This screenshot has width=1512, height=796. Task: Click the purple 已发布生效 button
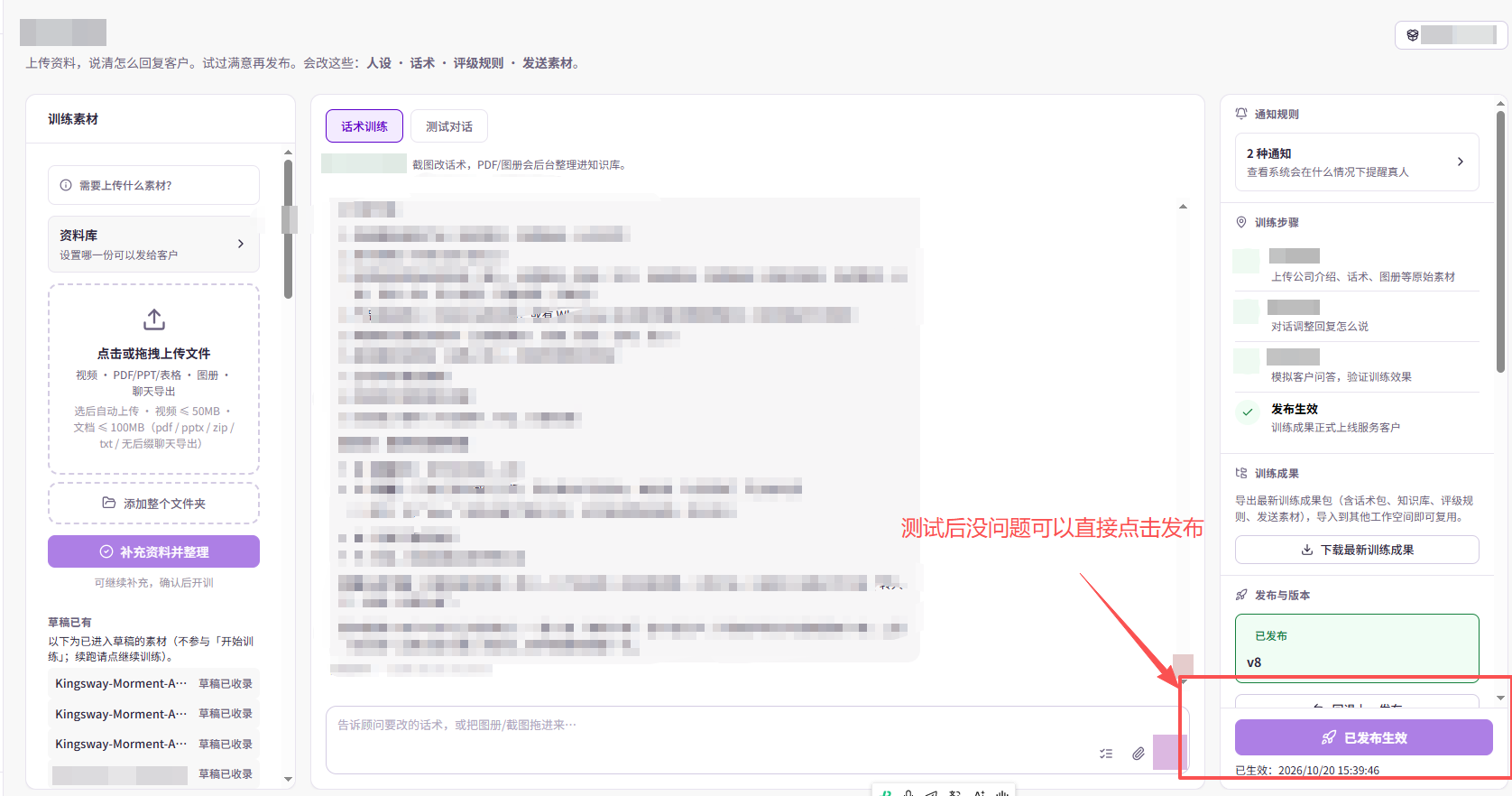(x=1363, y=737)
